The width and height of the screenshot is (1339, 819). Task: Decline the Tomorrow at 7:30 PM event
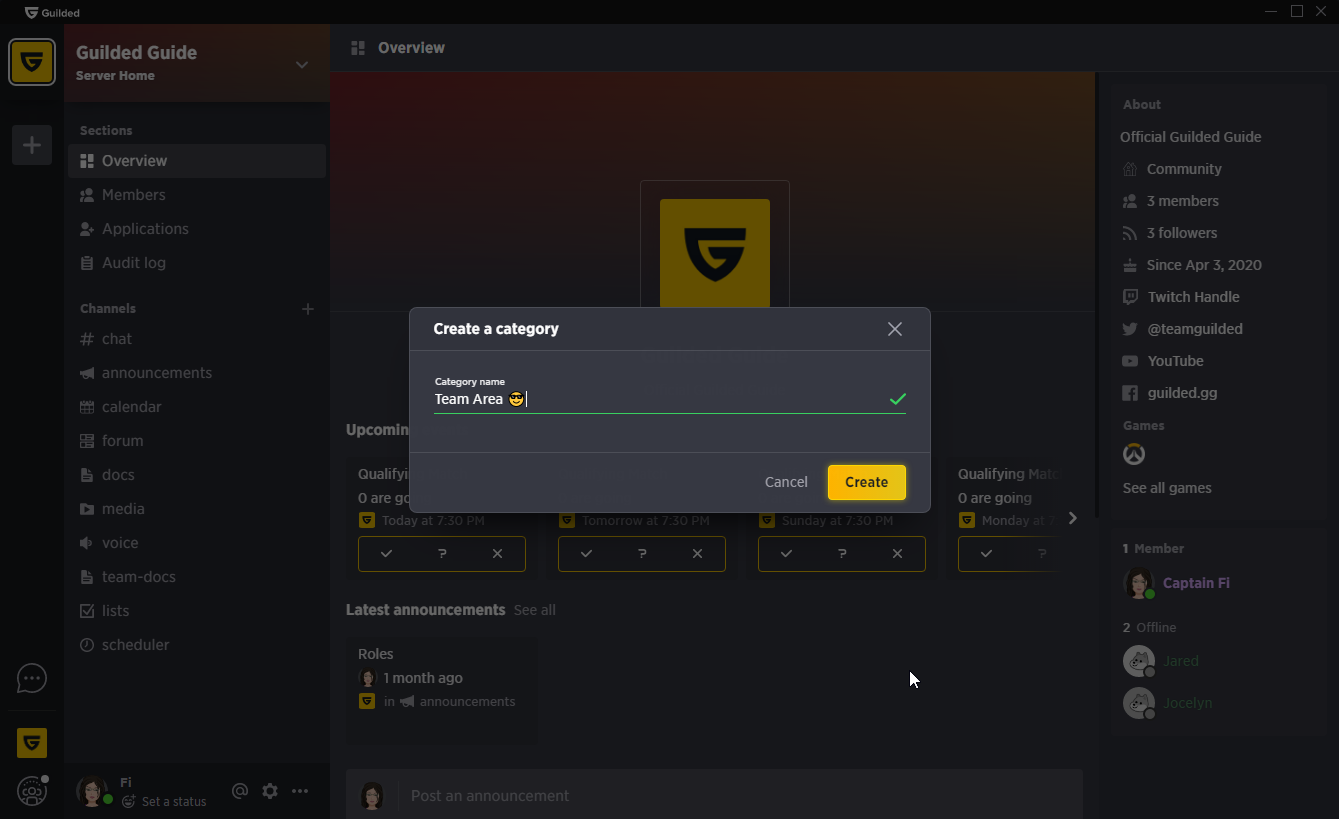pyautogui.click(x=697, y=554)
